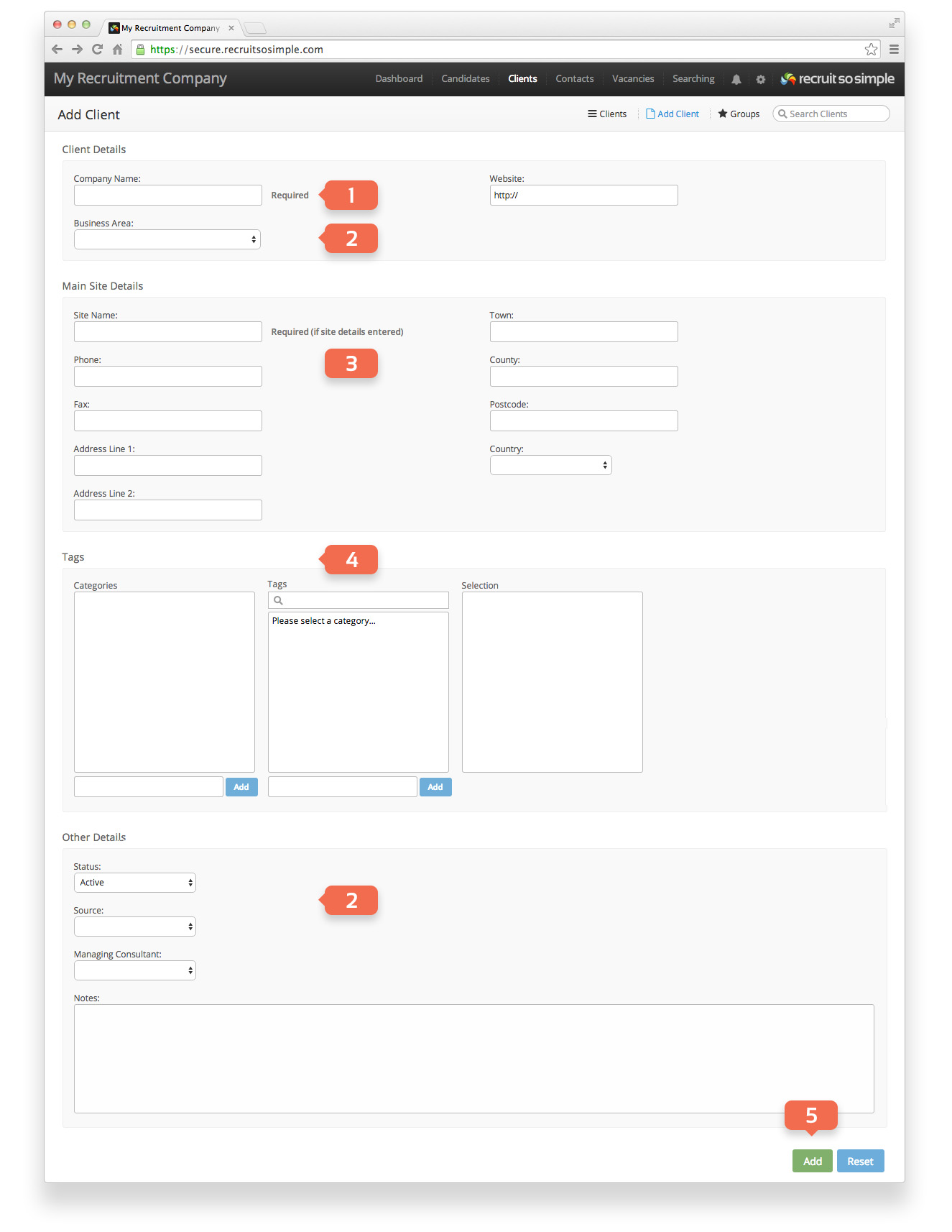Click the fullscreen arrows icon in title bar

[x=894, y=24]
